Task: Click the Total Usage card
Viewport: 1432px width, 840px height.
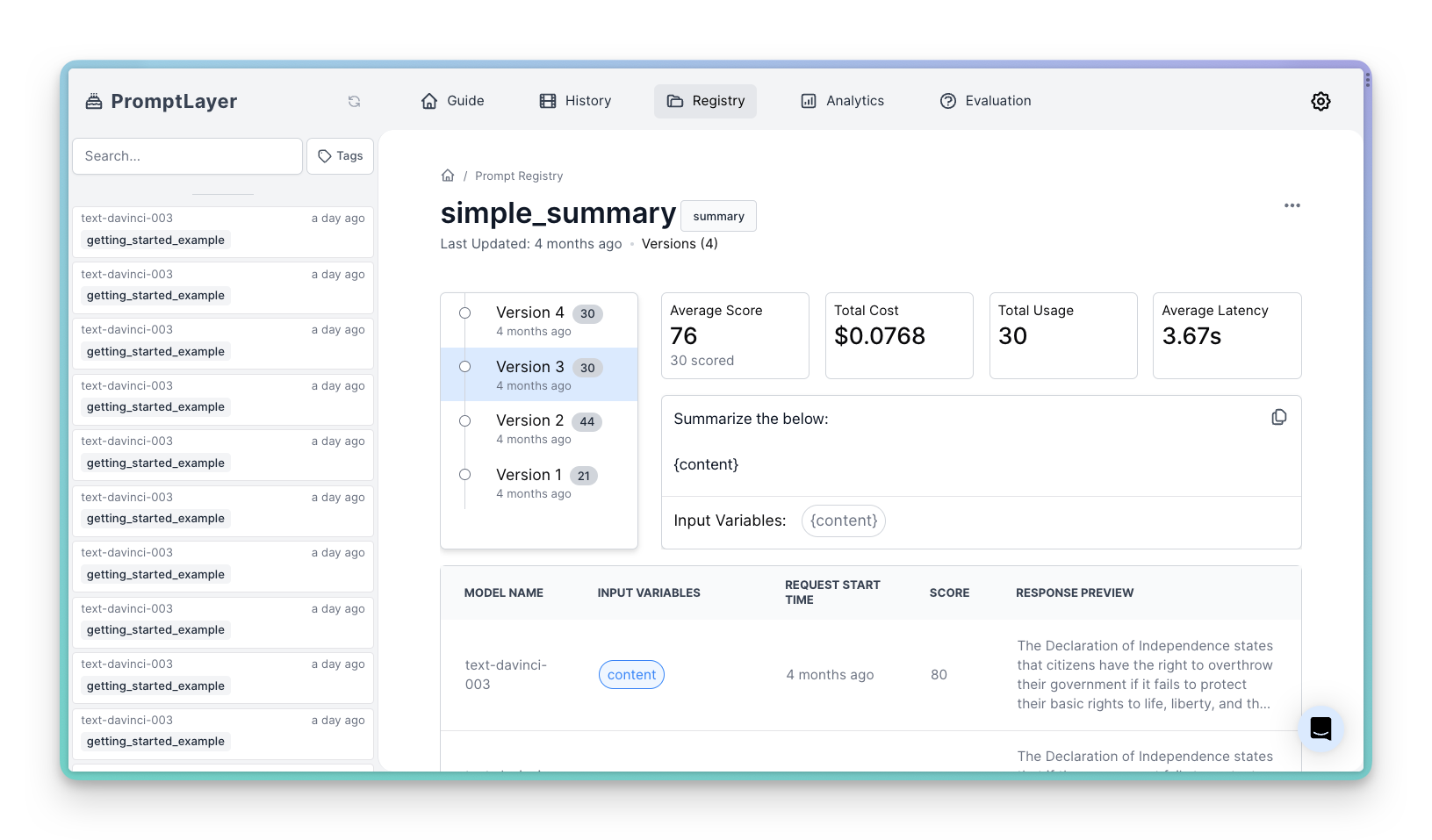Action: coord(1063,335)
